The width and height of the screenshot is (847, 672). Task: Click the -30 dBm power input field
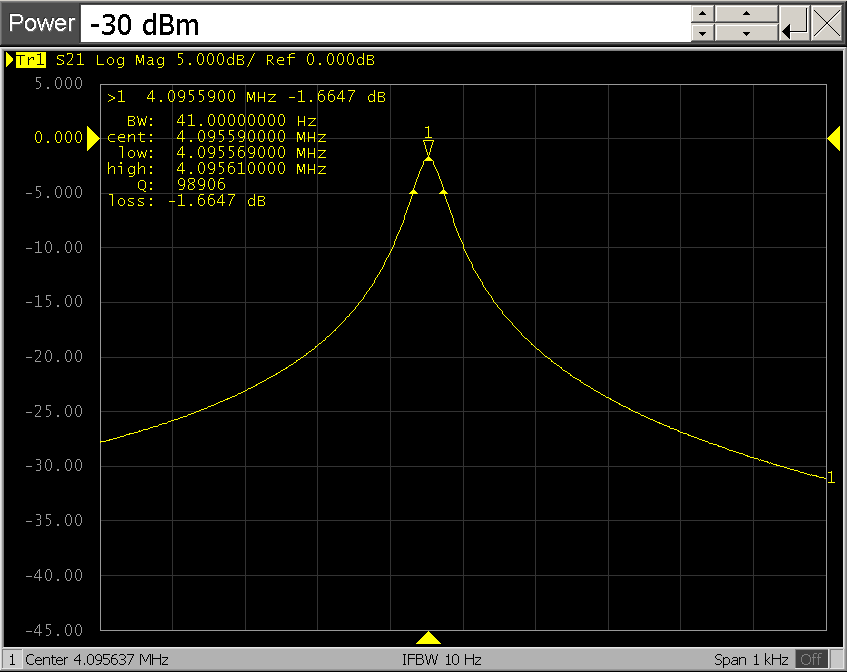click(x=384, y=23)
